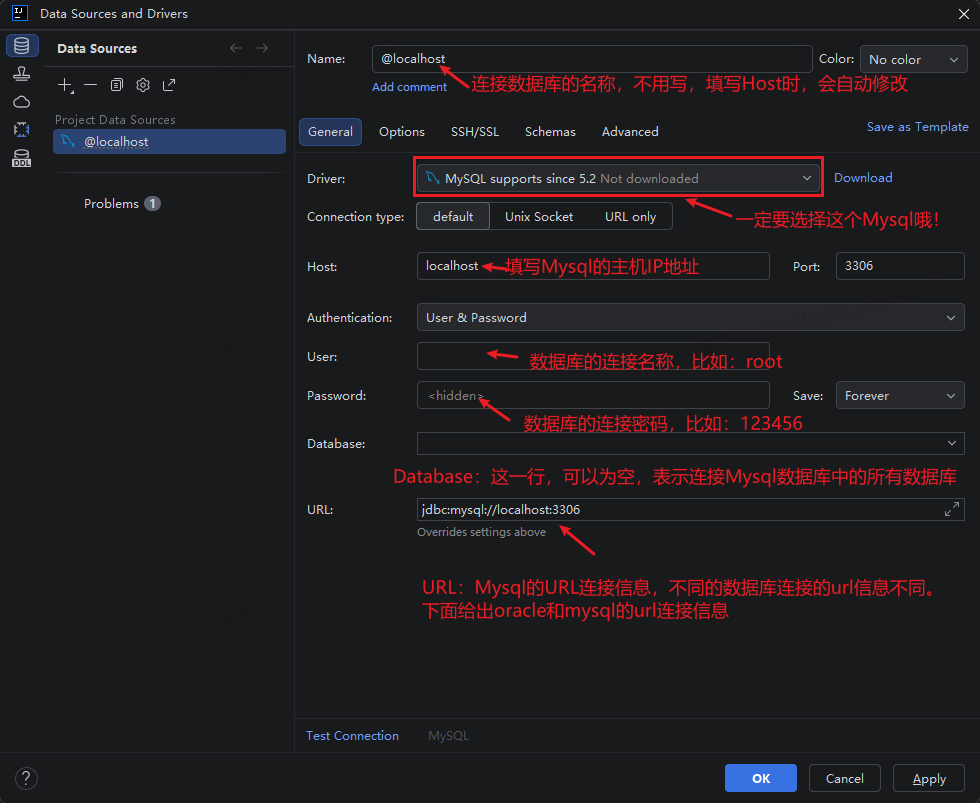Open the DDL data source sidebar icon
This screenshot has width=980, height=803.
click(22, 158)
